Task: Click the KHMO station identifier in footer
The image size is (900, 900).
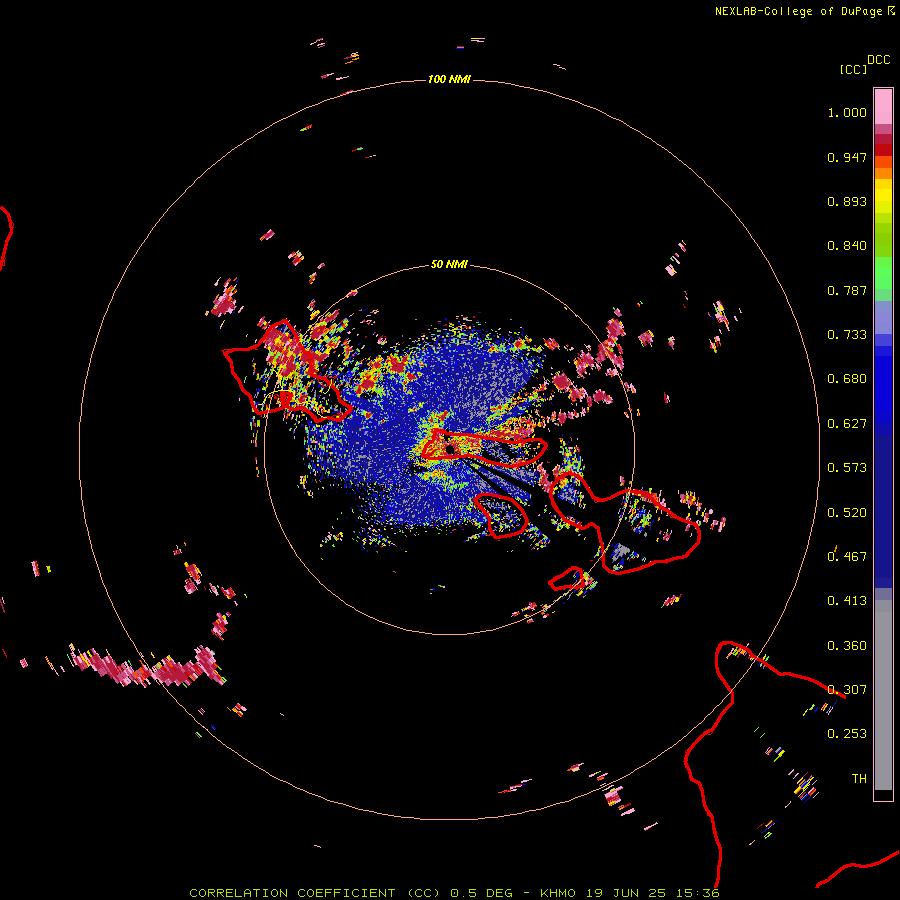Action: pos(557,893)
